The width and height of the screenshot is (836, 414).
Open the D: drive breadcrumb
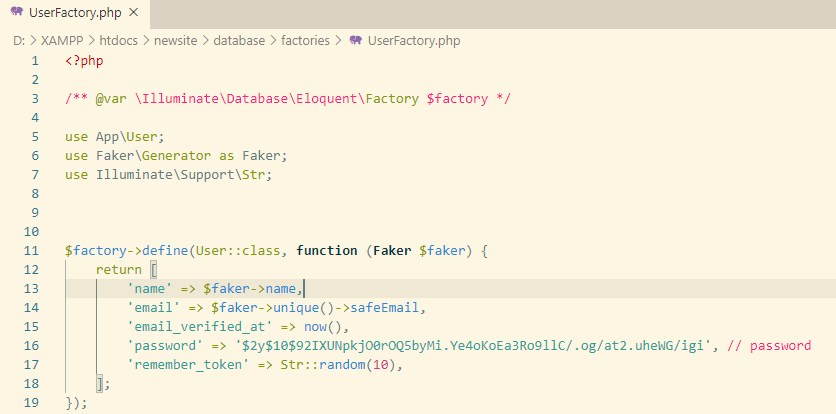click(18, 41)
